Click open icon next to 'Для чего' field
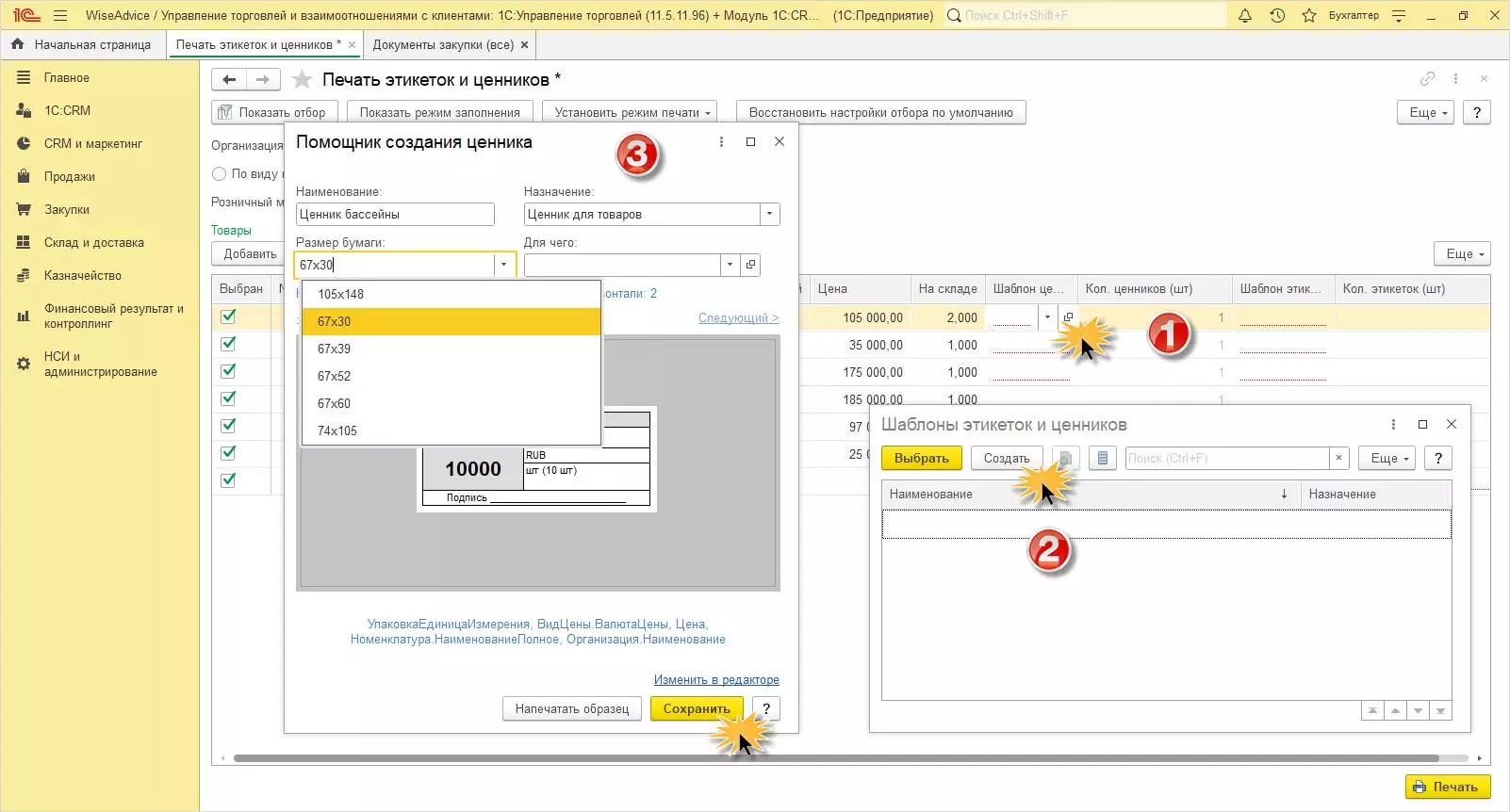 tap(750, 265)
